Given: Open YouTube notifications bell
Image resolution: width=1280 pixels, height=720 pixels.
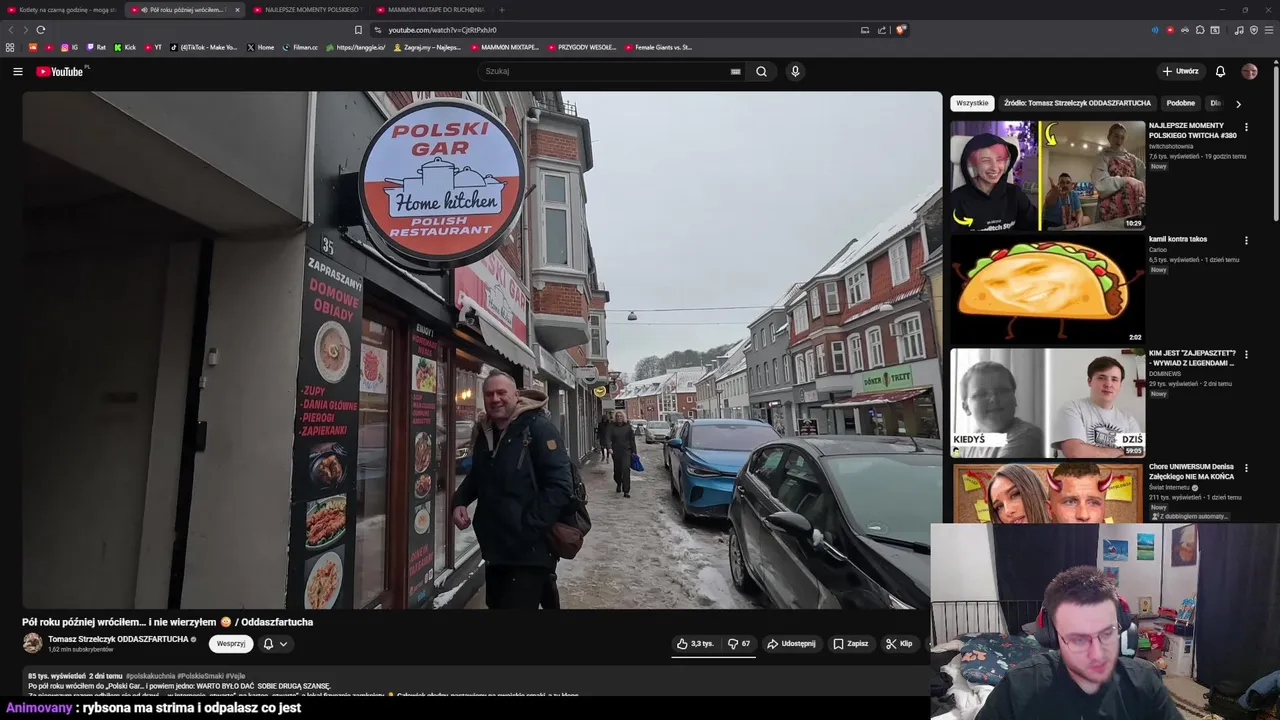Looking at the screenshot, I should tap(1220, 71).
